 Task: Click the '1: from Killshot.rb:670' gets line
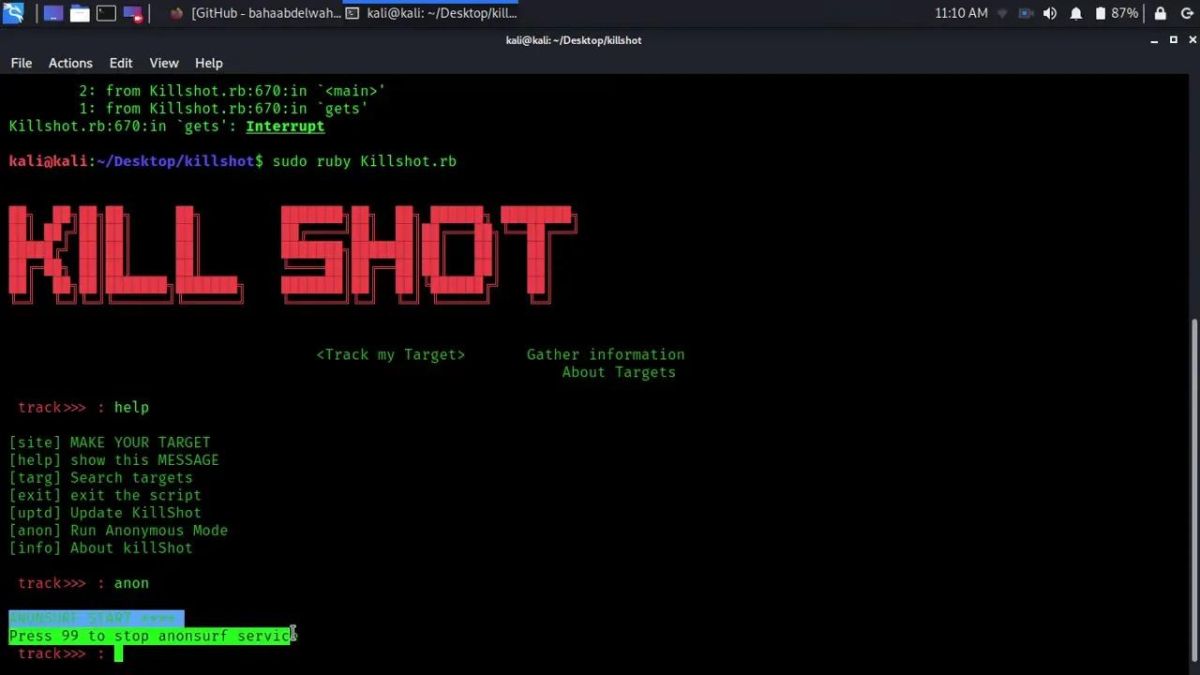[223, 108]
